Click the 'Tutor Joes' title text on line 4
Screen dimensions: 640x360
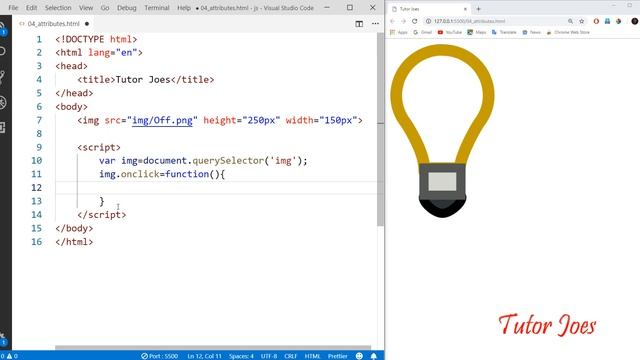[143, 80]
